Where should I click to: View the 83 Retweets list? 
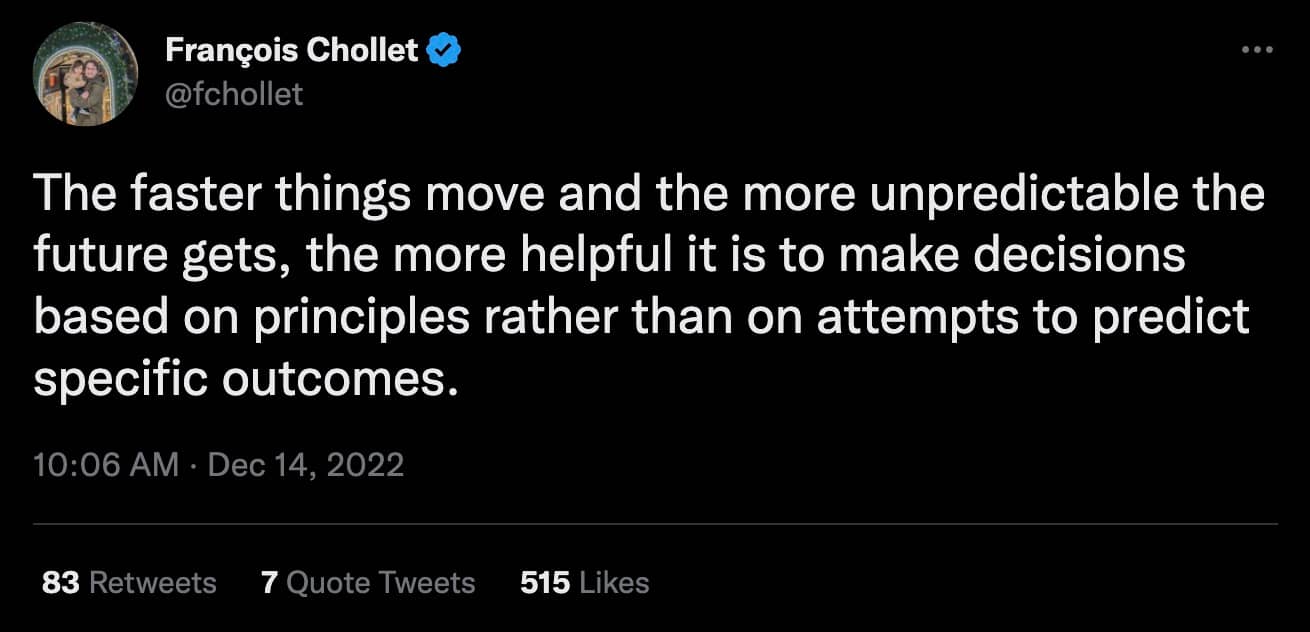tap(129, 583)
